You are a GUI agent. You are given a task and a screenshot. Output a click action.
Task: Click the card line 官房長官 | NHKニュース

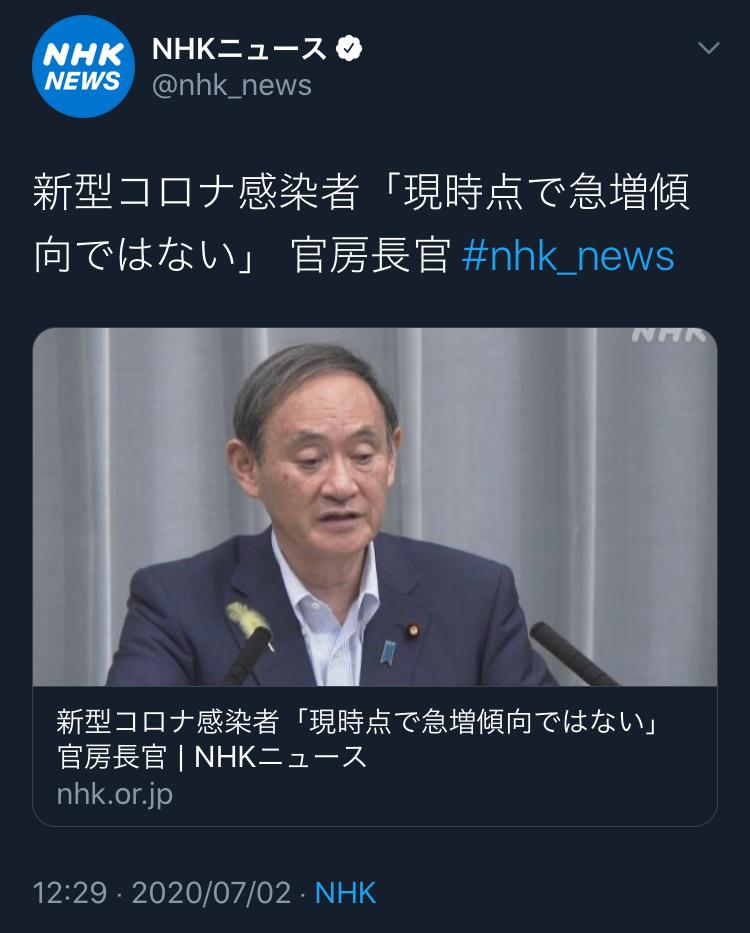(x=212, y=757)
